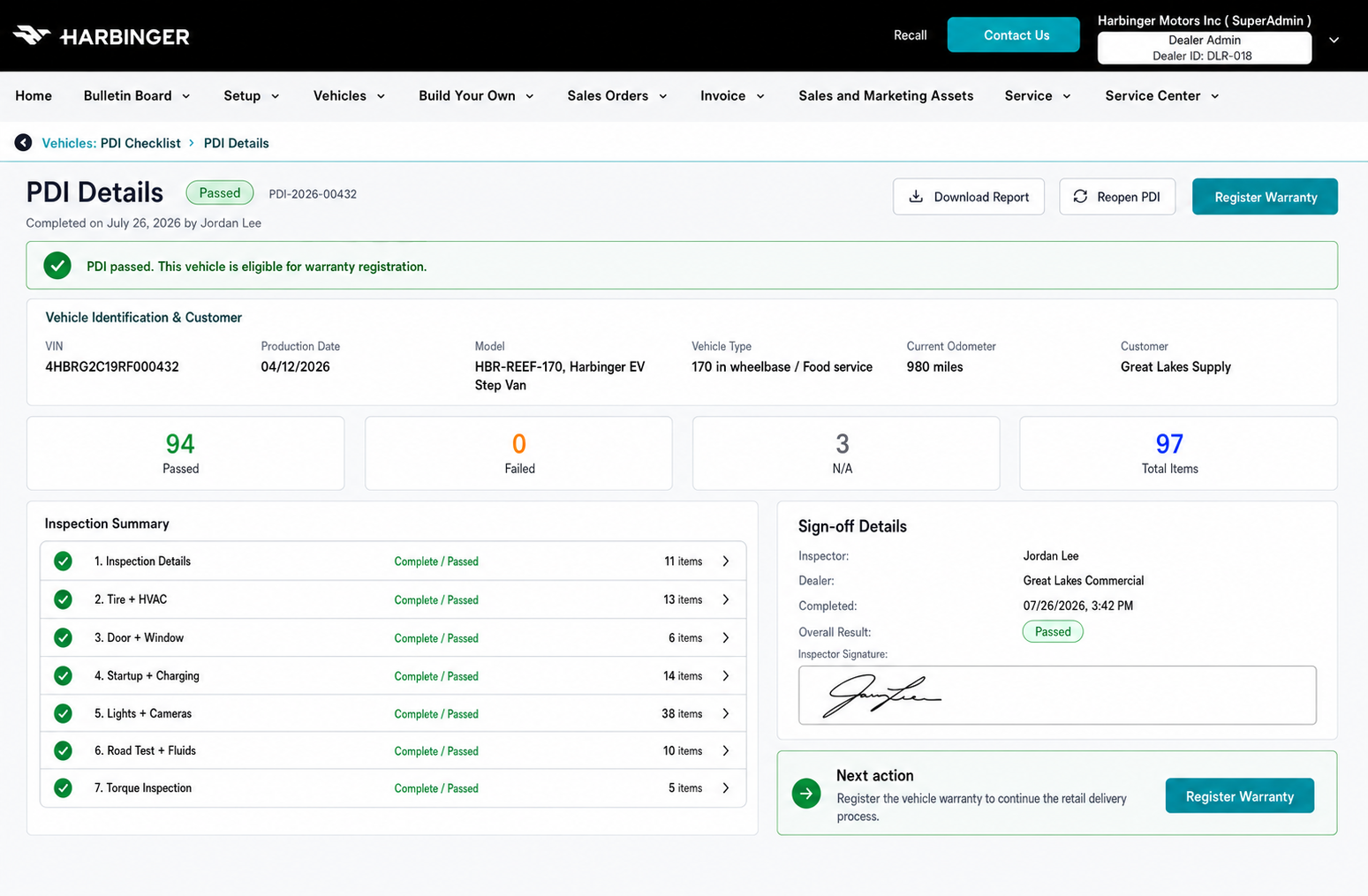The image size is (1368, 896).
Task: Click the Dealer Admin role selector box
Action: pos(1205,48)
